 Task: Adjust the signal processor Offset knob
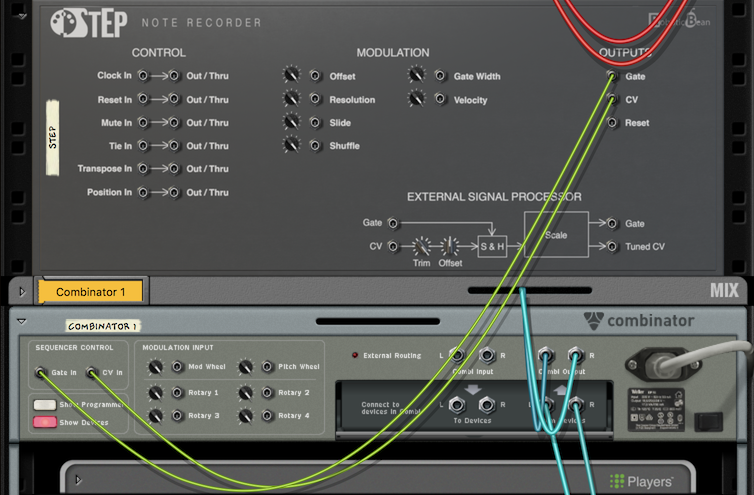(450, 247)
